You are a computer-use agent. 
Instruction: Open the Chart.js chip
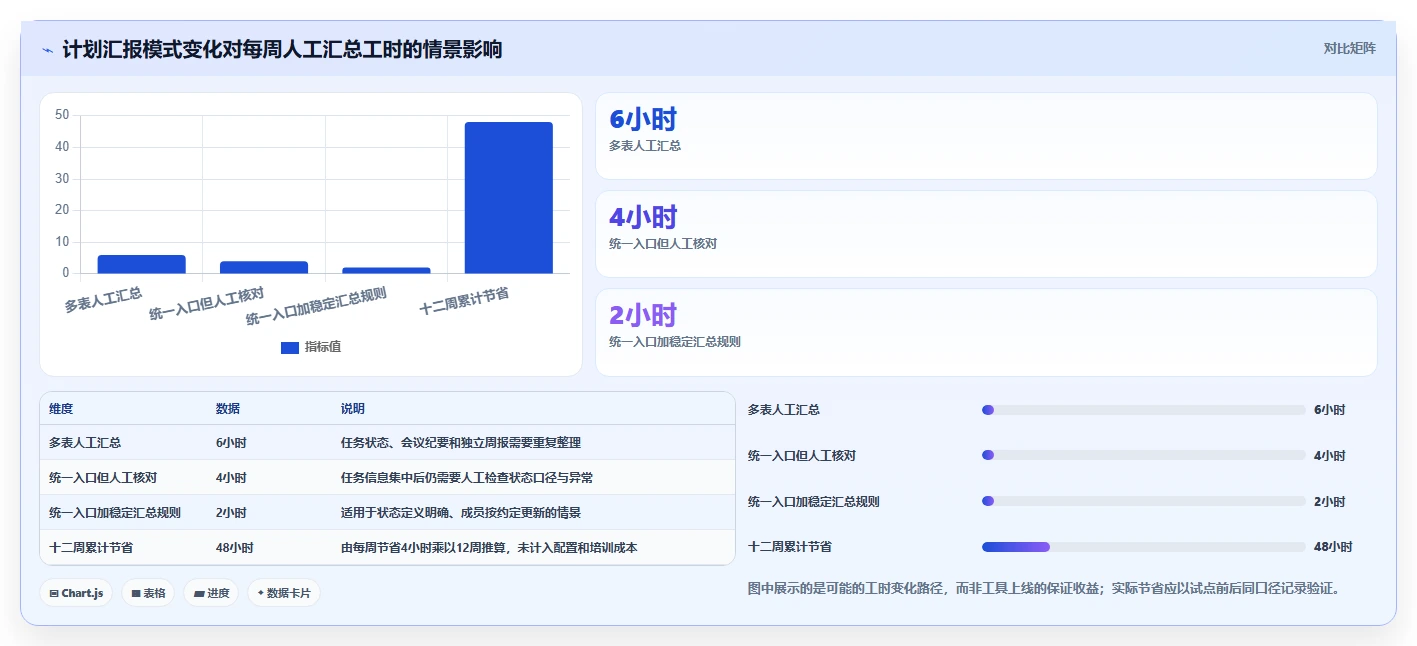pos(76,593)
